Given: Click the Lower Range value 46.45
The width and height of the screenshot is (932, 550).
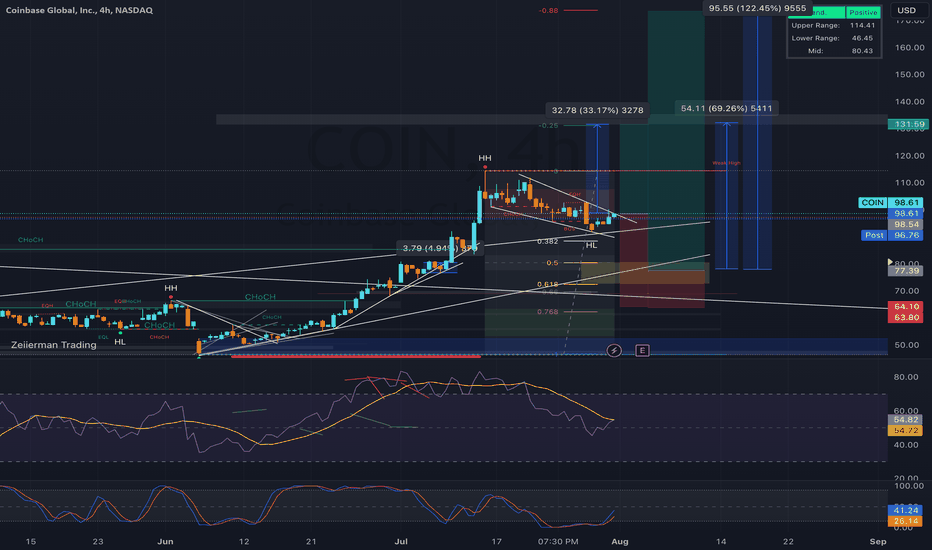Looking at the screenshot, I should point(862,38).
